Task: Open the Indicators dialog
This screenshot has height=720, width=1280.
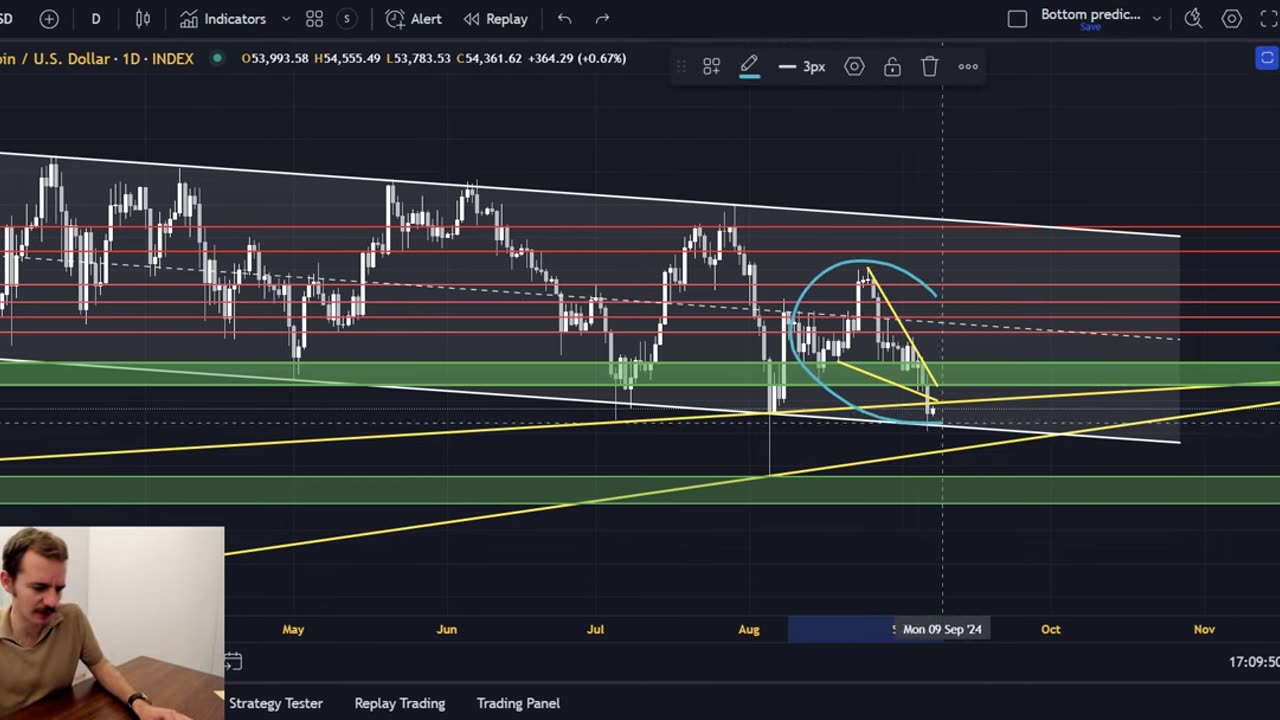Action: [x=223, y=19]
